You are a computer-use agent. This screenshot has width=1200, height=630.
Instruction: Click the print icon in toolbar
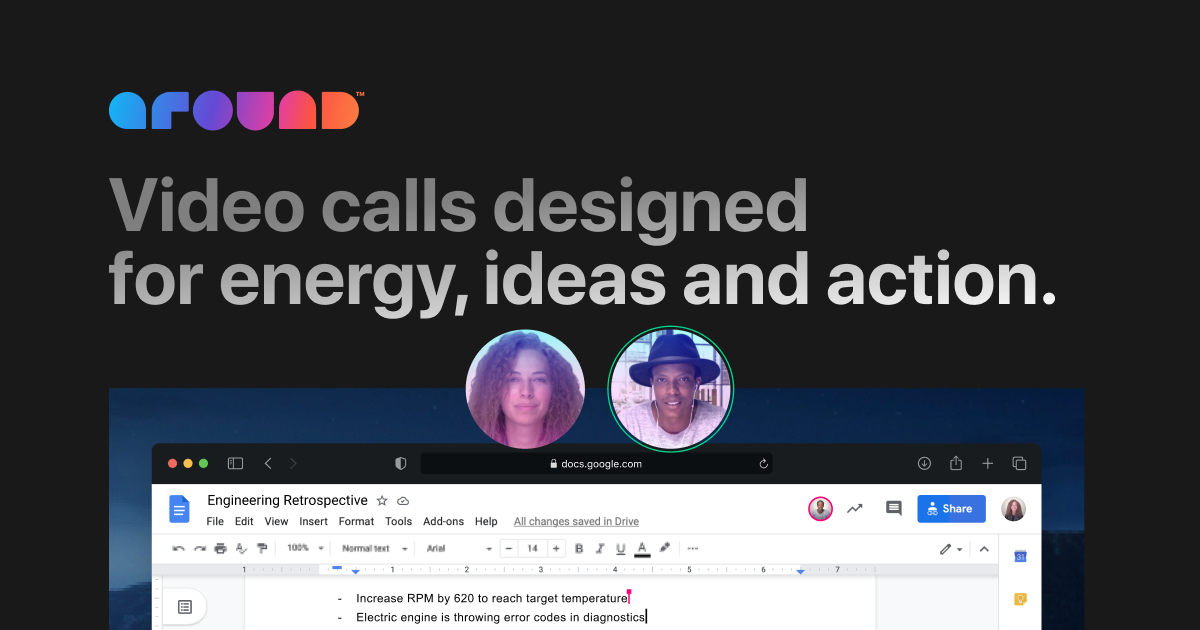click(220, 548)
